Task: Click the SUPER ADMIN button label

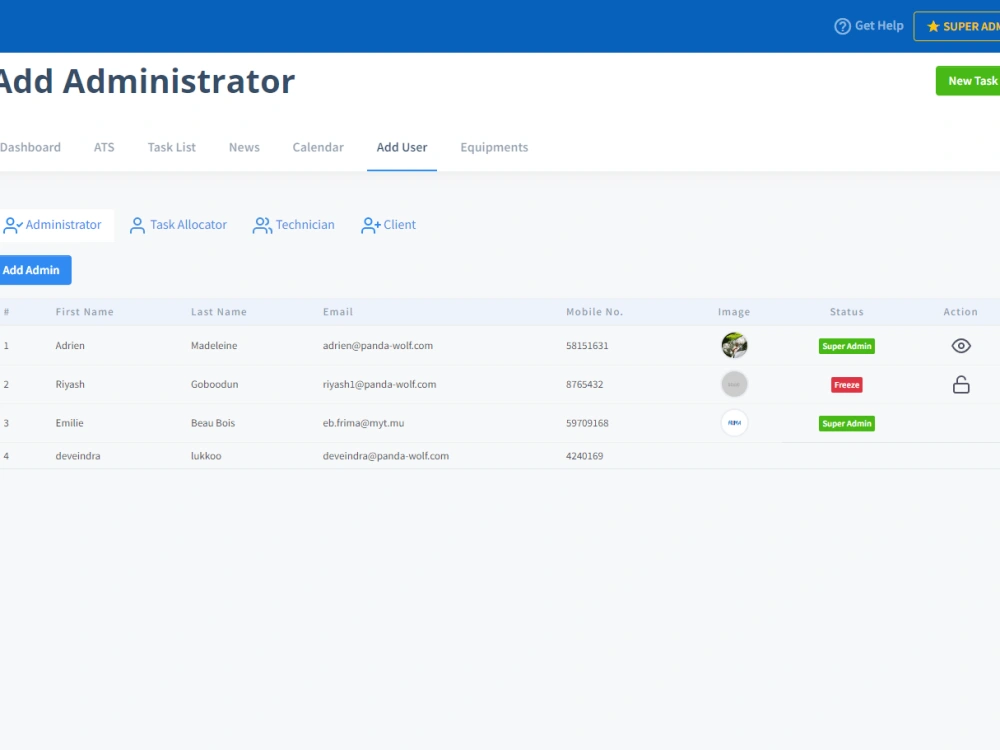Action: [971, 26]
